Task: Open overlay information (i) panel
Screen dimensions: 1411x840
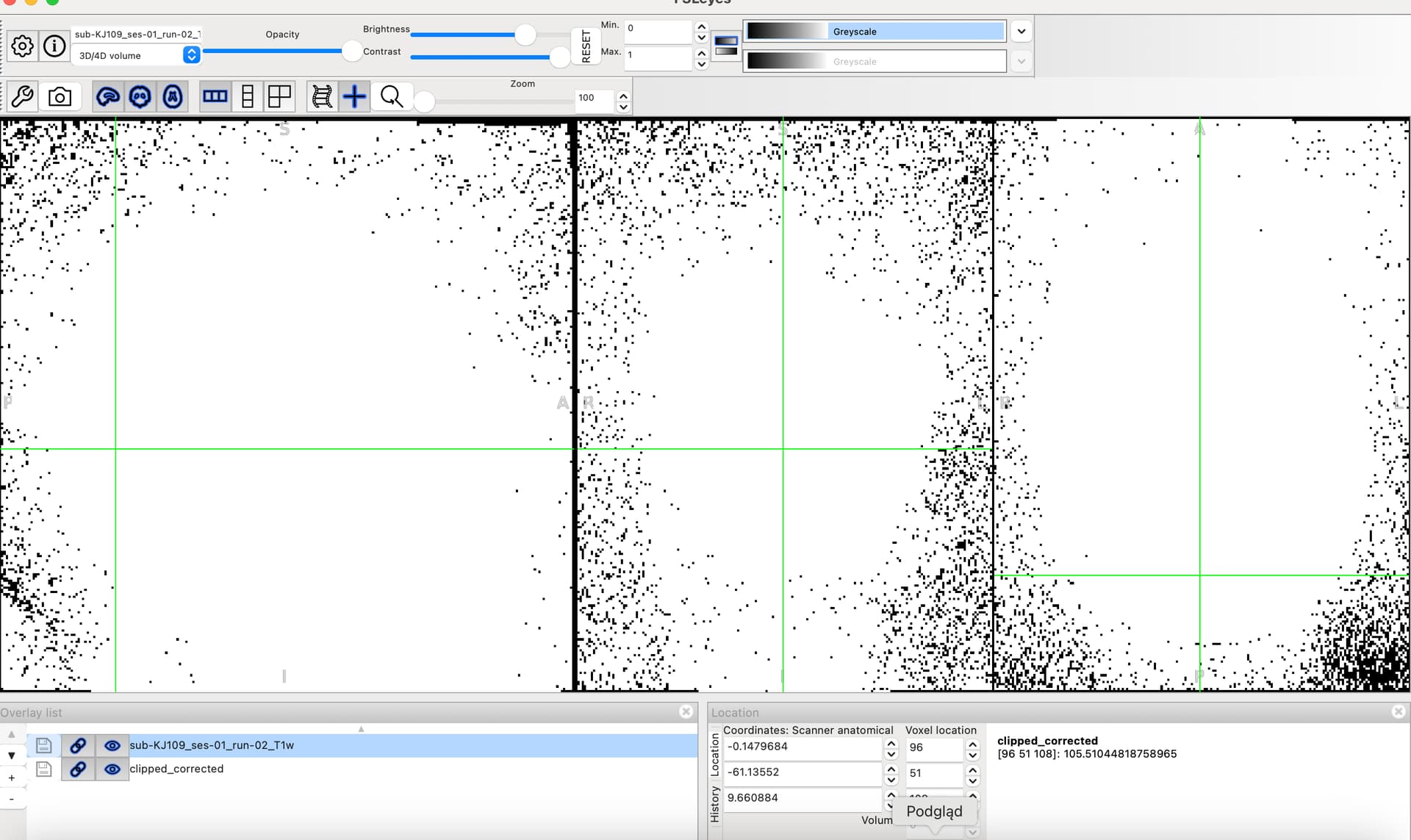Action: pos(54,46)
